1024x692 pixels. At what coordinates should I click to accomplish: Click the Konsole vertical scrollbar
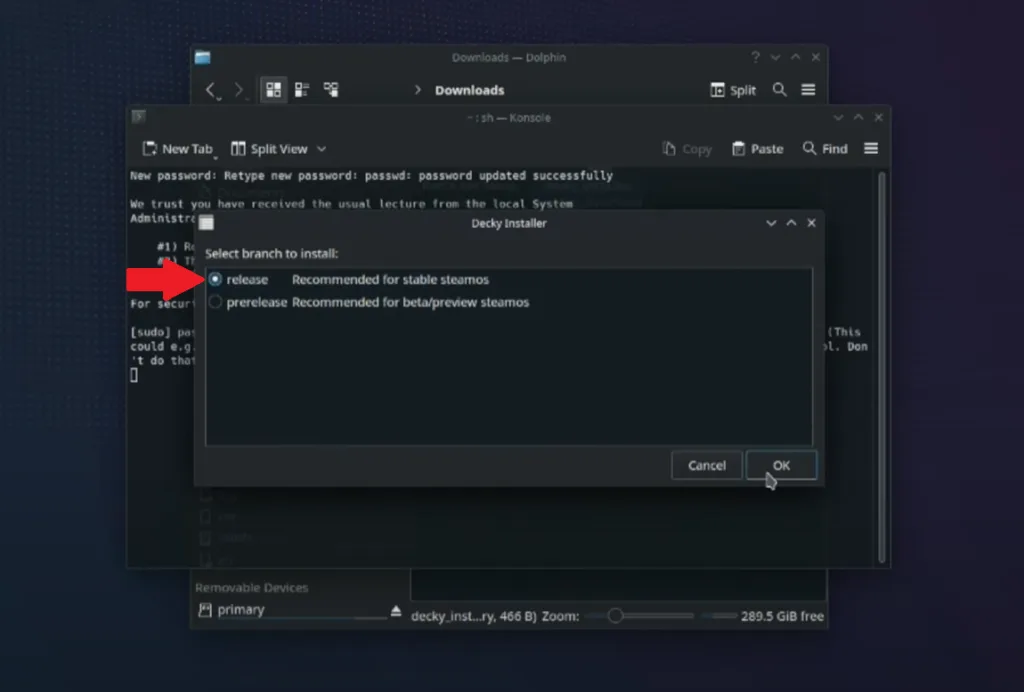coord(882,366)
